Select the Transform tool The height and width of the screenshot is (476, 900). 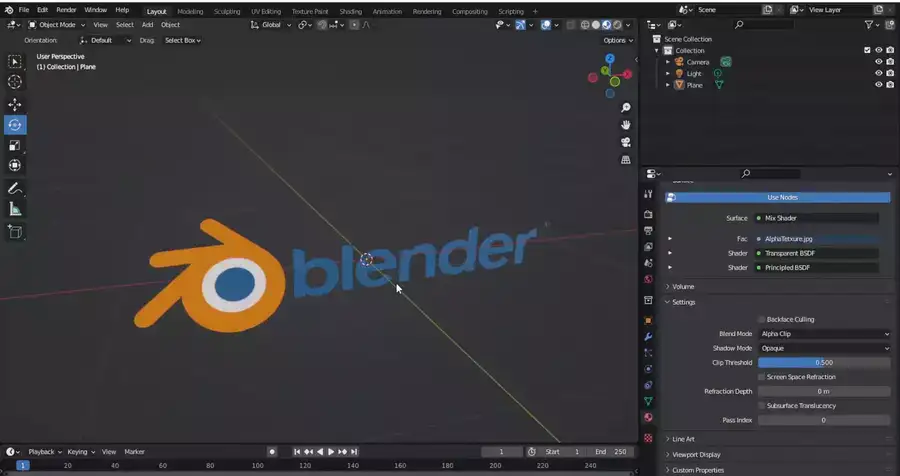point(15,165)
